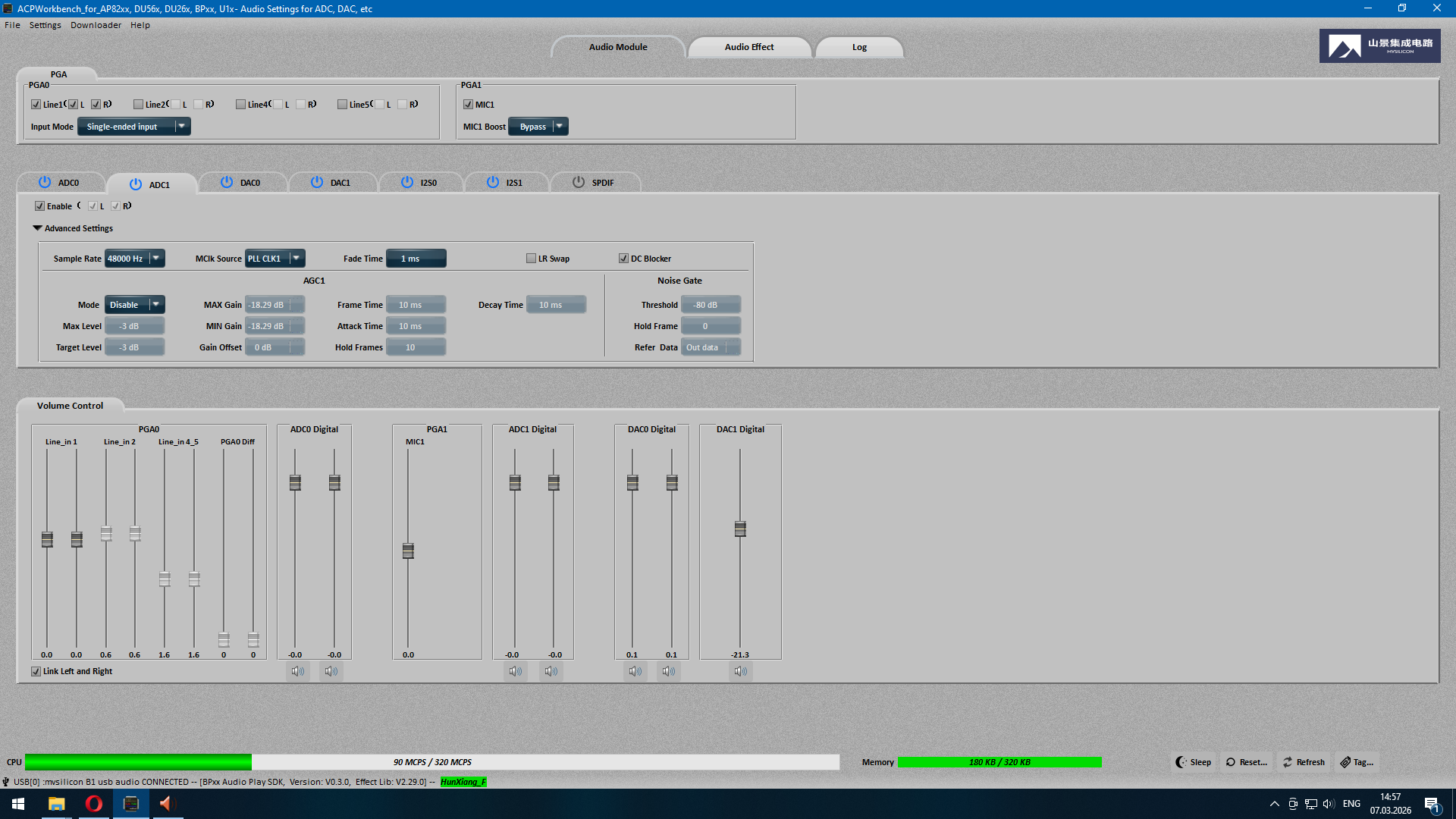Collapse the Advanced Settings section

tap(37, 228)
